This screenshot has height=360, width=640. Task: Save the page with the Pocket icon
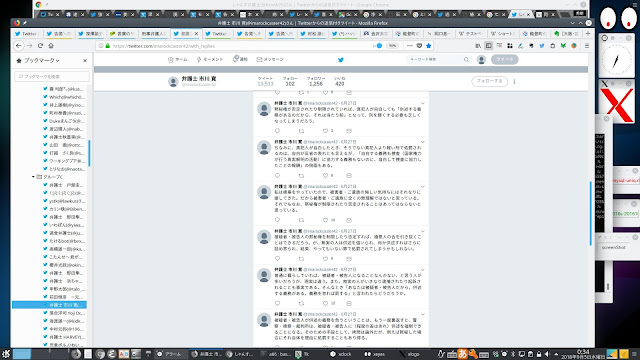[419, 46]
